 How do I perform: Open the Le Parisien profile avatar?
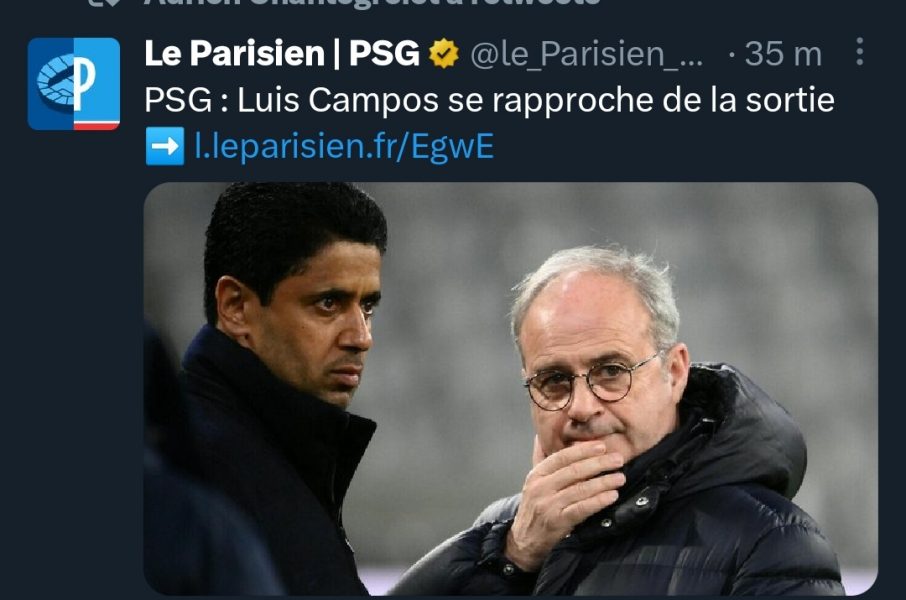point(74,84)
